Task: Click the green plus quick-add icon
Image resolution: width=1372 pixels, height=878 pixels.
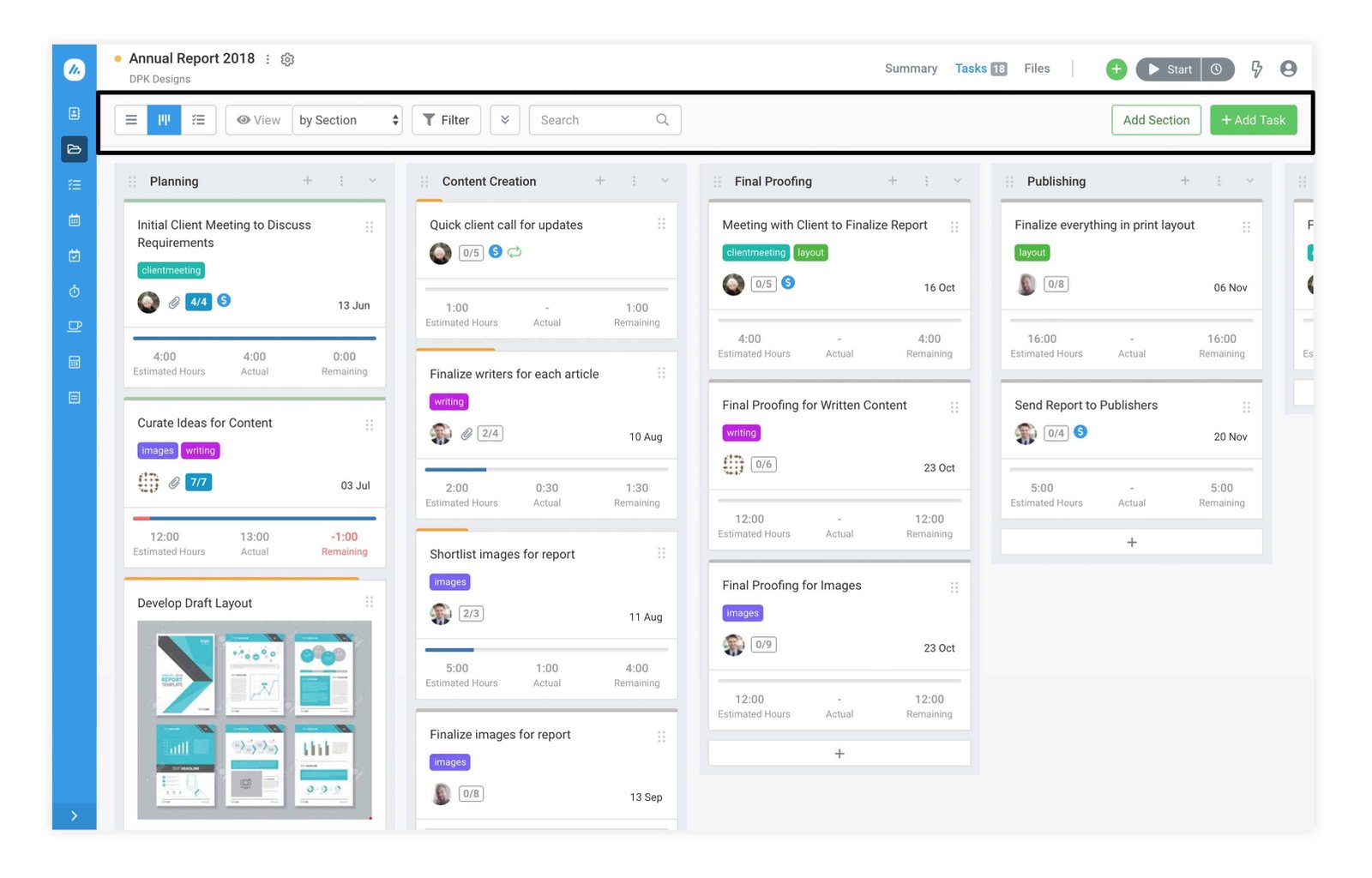Action: [1116, 69]
